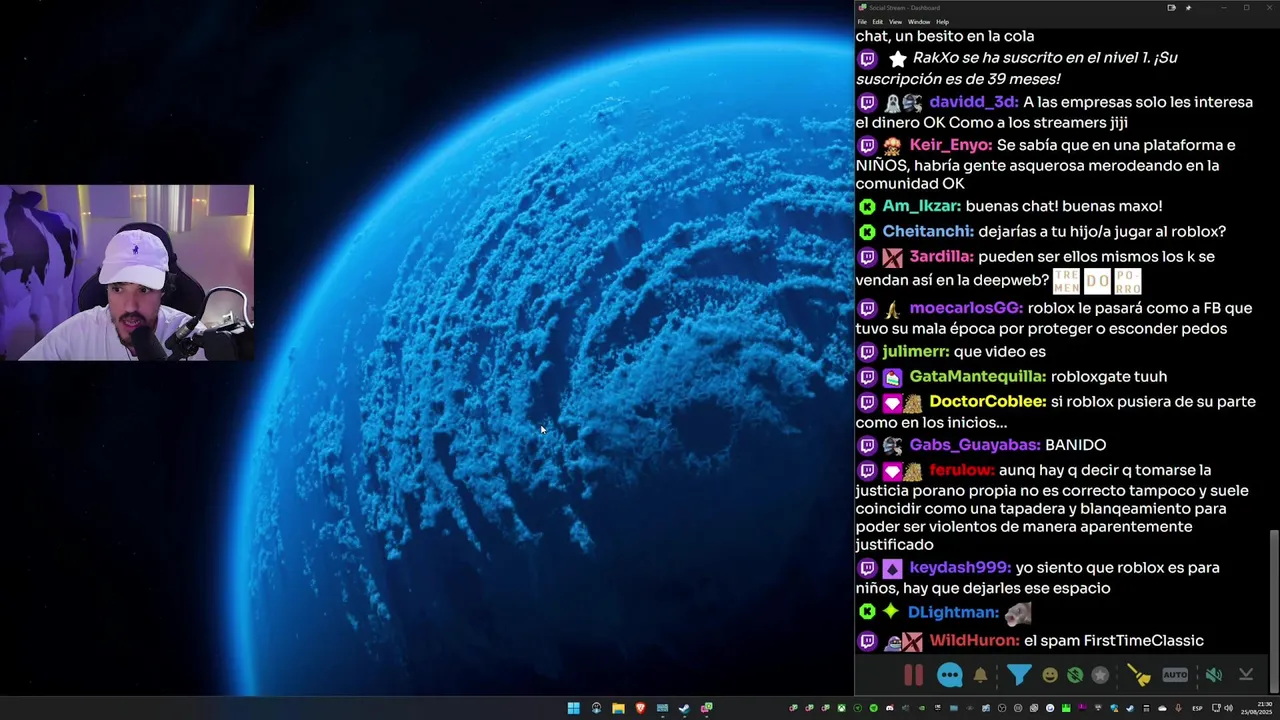The width and height of the screenshot is (1280, 720).
Task: Open File Explorer from the taskbar
Action: tap(618, 708)
